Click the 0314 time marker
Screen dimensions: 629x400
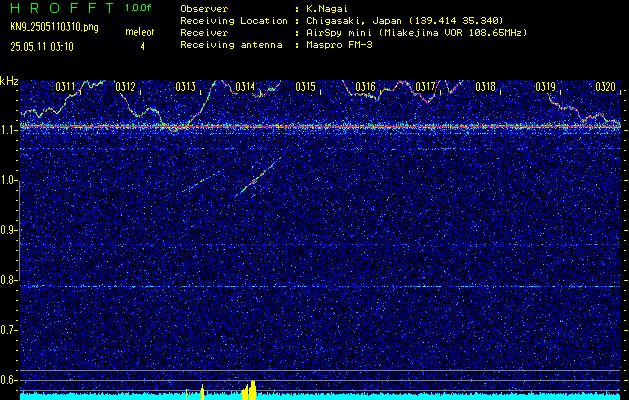245,87
